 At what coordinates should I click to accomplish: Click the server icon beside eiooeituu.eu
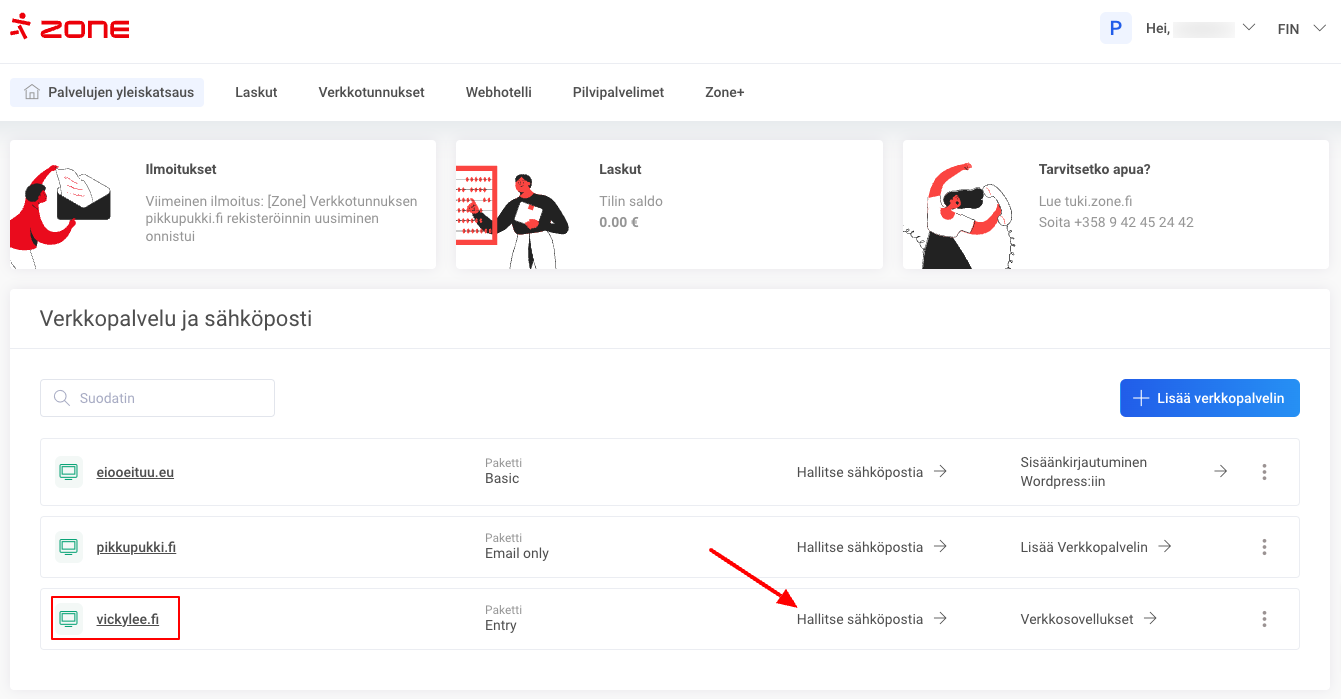pos(68,472)
